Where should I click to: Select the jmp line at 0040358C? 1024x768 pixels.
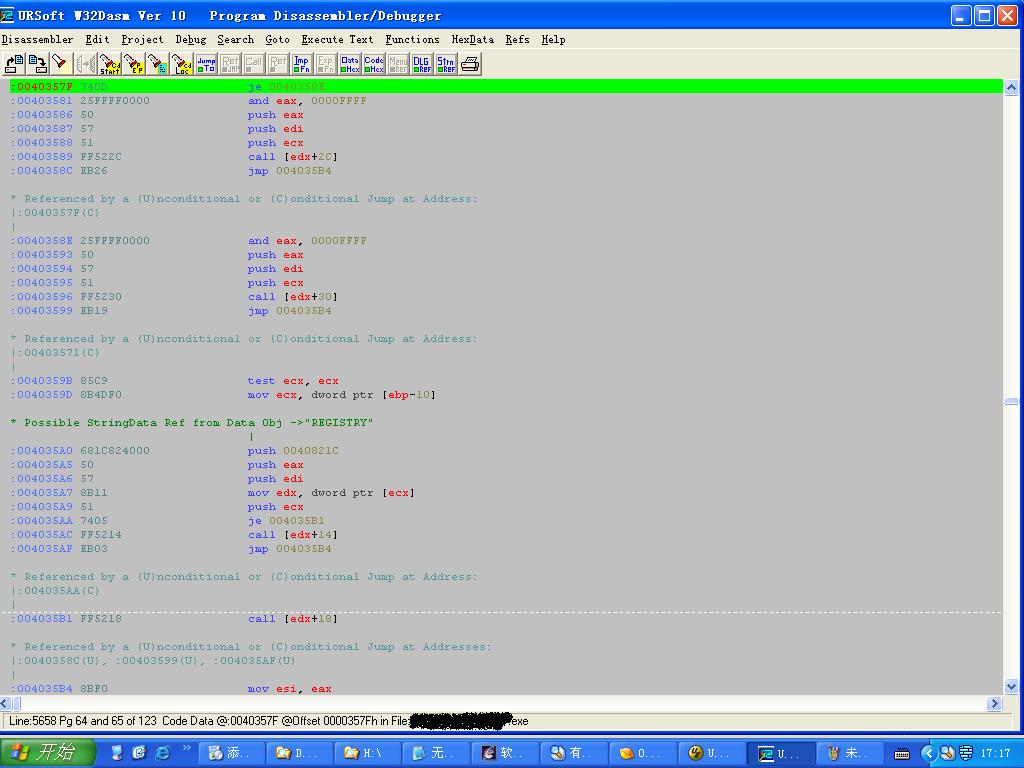(x=506, y=170)
